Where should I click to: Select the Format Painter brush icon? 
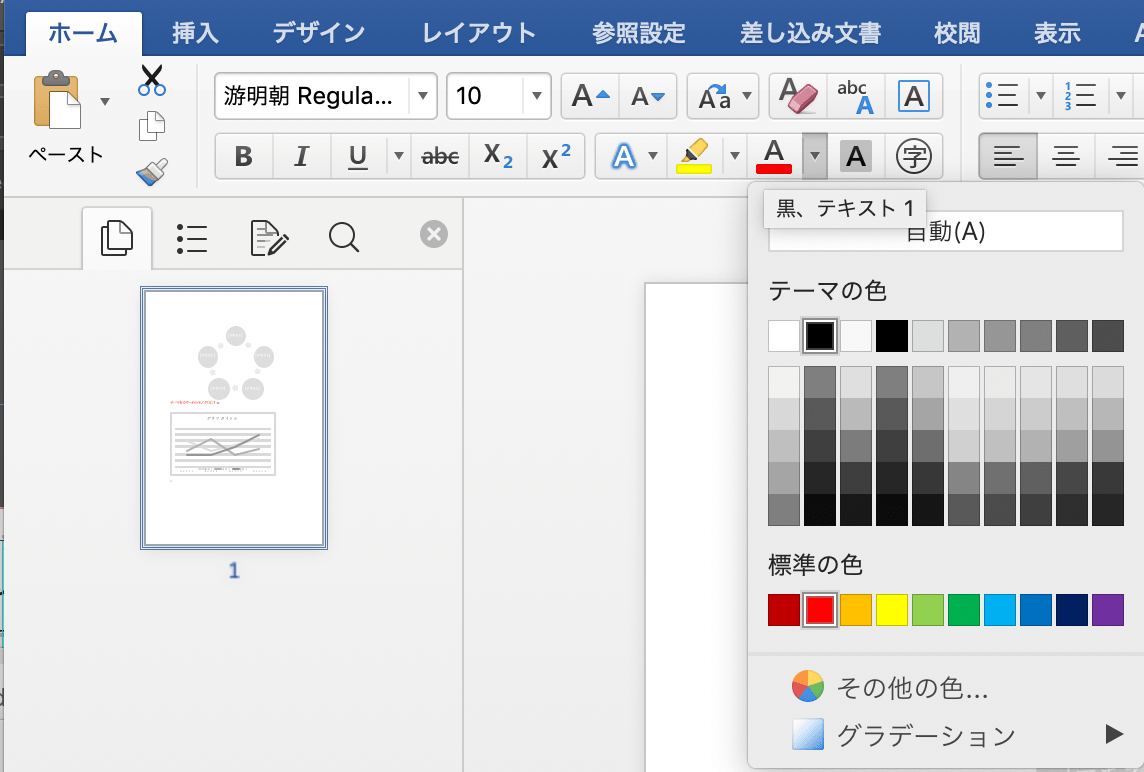click(152, 173)
